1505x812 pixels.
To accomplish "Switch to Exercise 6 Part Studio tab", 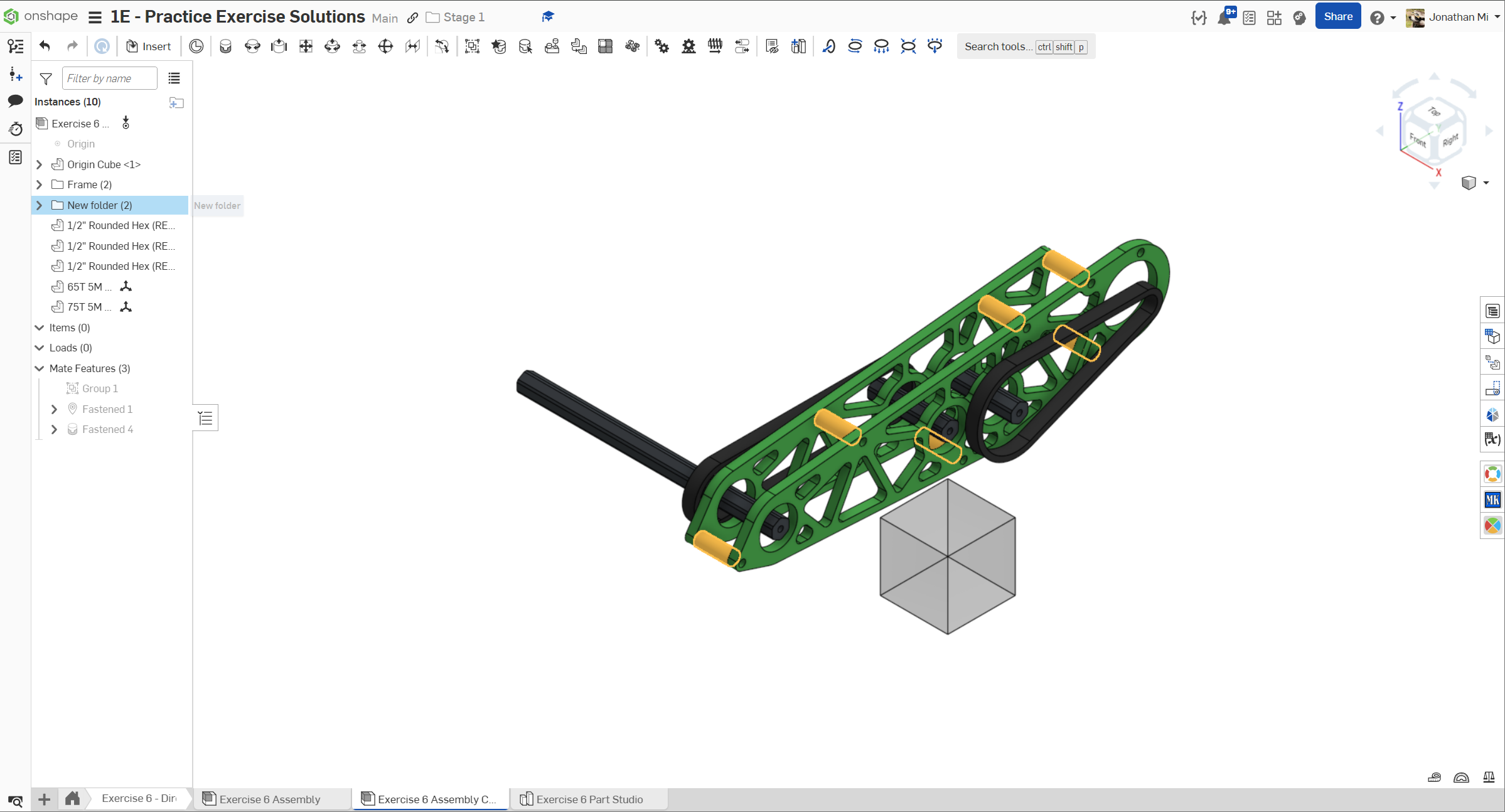I will 589,799.
